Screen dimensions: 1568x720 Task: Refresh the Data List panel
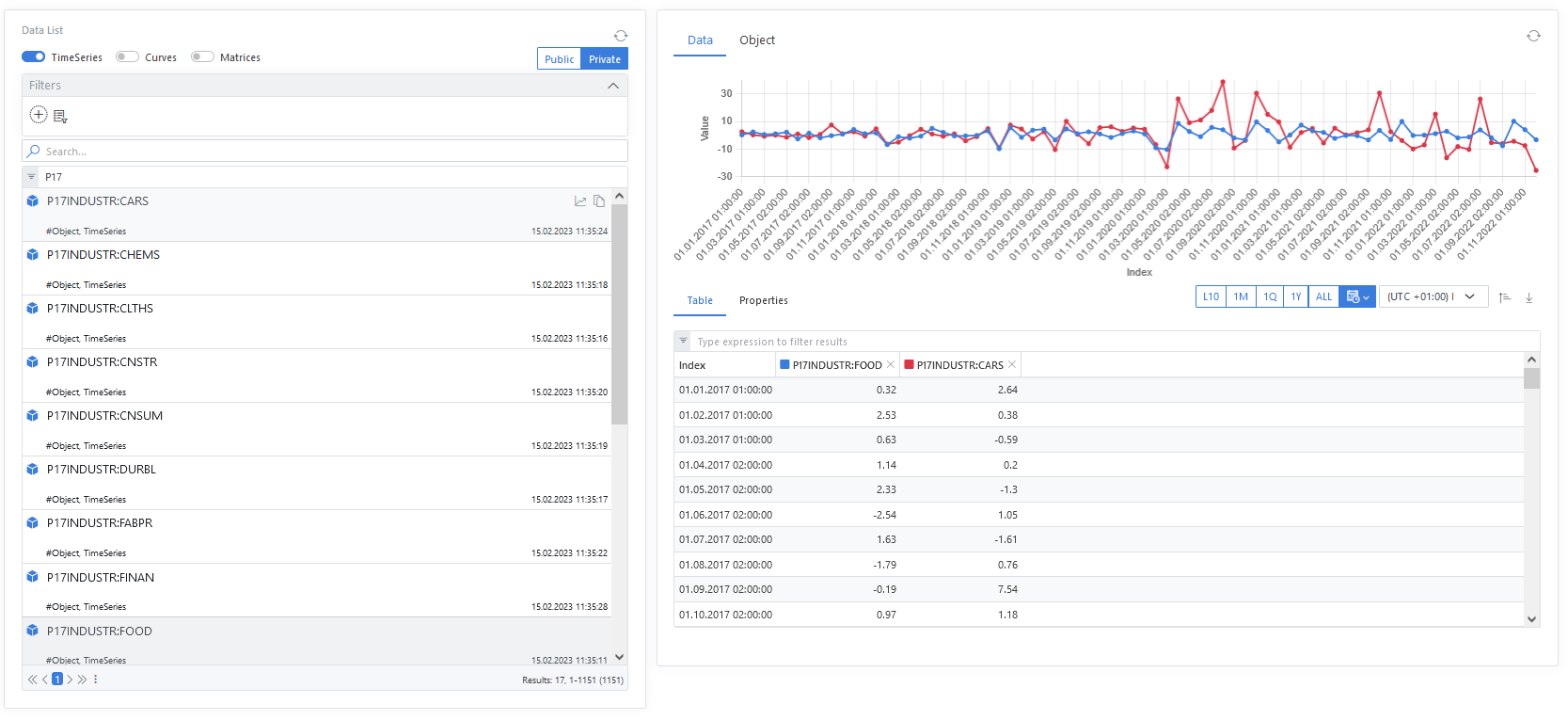(x=621, y=36)
